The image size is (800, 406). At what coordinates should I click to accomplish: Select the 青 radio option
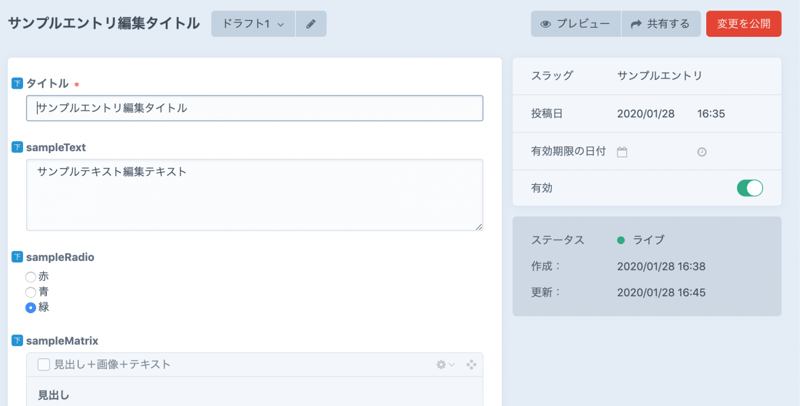31,292
